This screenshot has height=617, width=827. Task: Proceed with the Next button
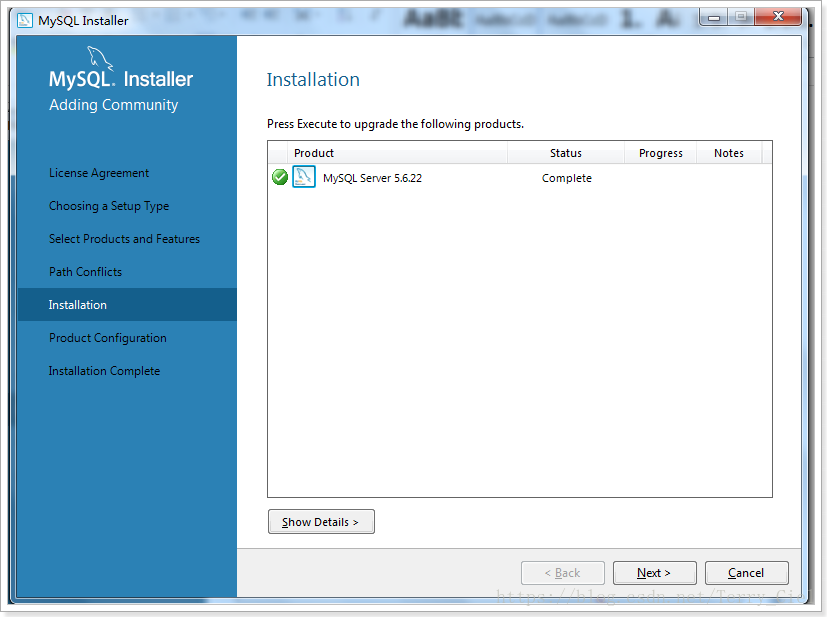[x=654, y=573]
